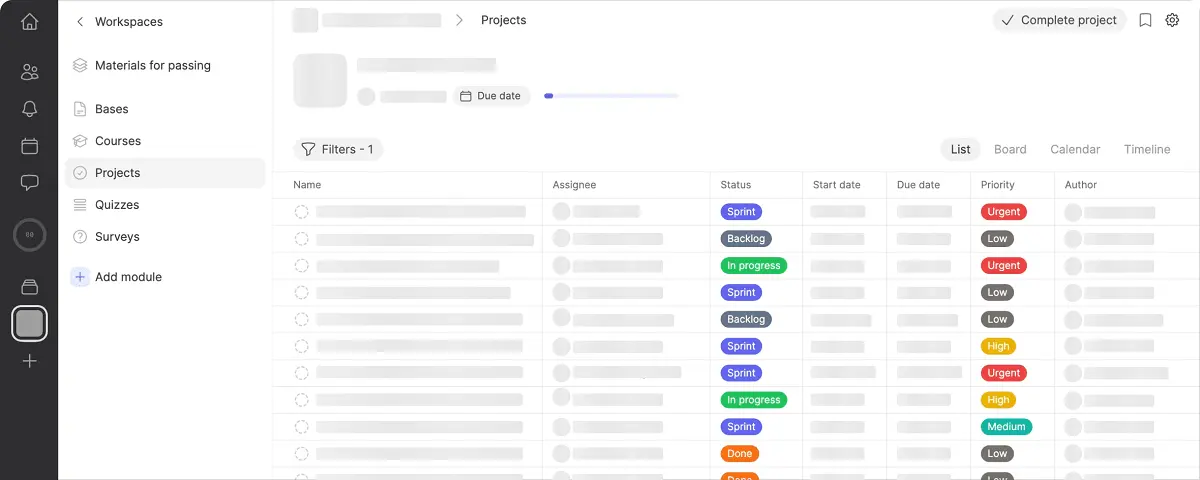This screenshot has height=480, width=1200.
Task: Open the Home icon in dark sidebar
Action: pos(29,21)
